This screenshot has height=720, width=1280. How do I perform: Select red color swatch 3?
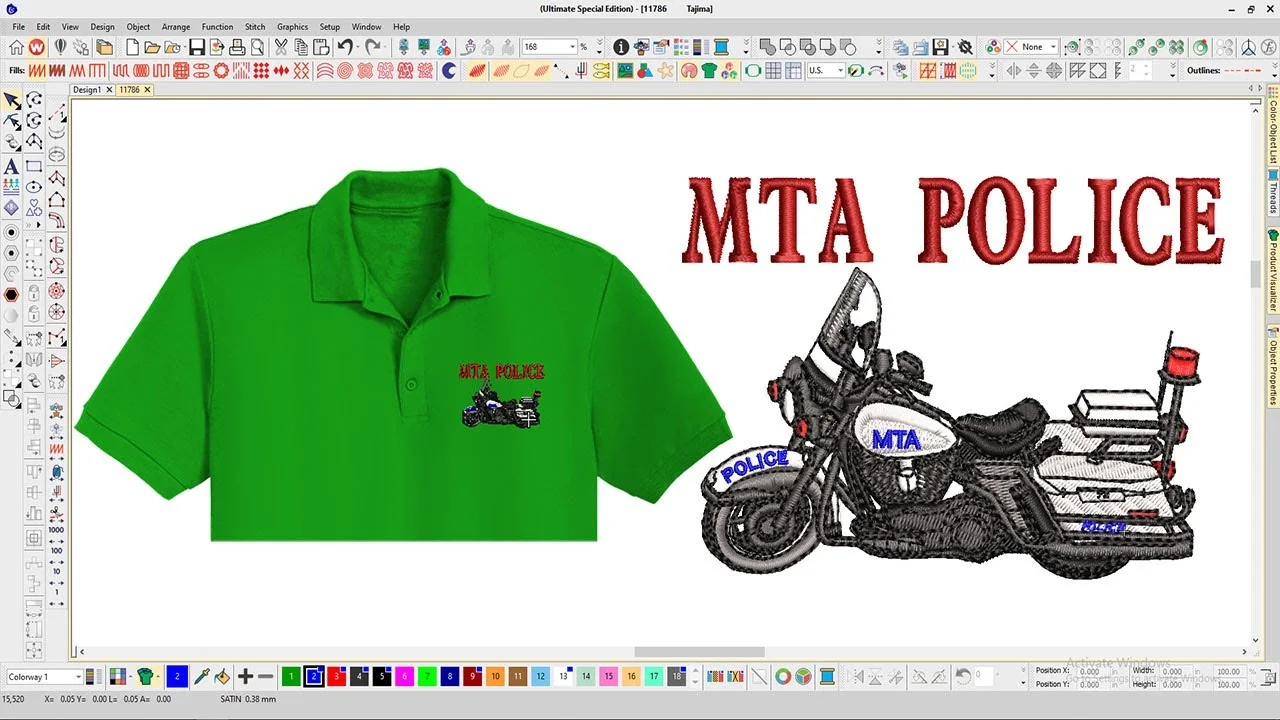(336, 677)
